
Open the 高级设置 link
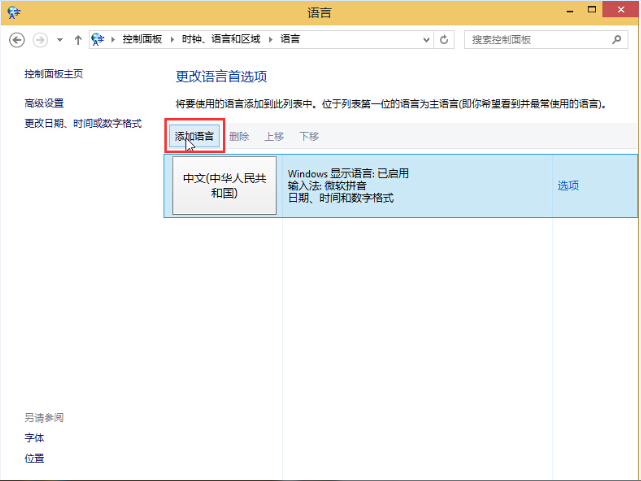pyautogui.click(x=44, y=103)
